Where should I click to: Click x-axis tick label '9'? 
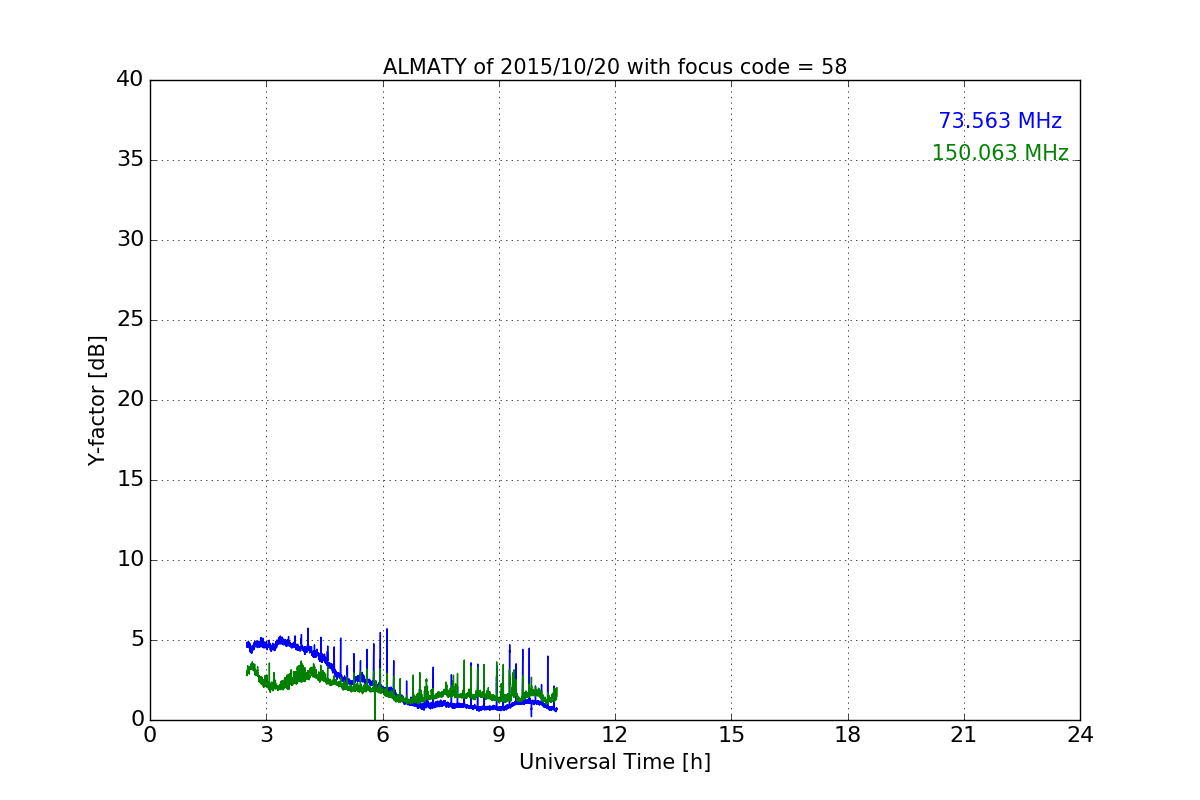pos(499,735)
